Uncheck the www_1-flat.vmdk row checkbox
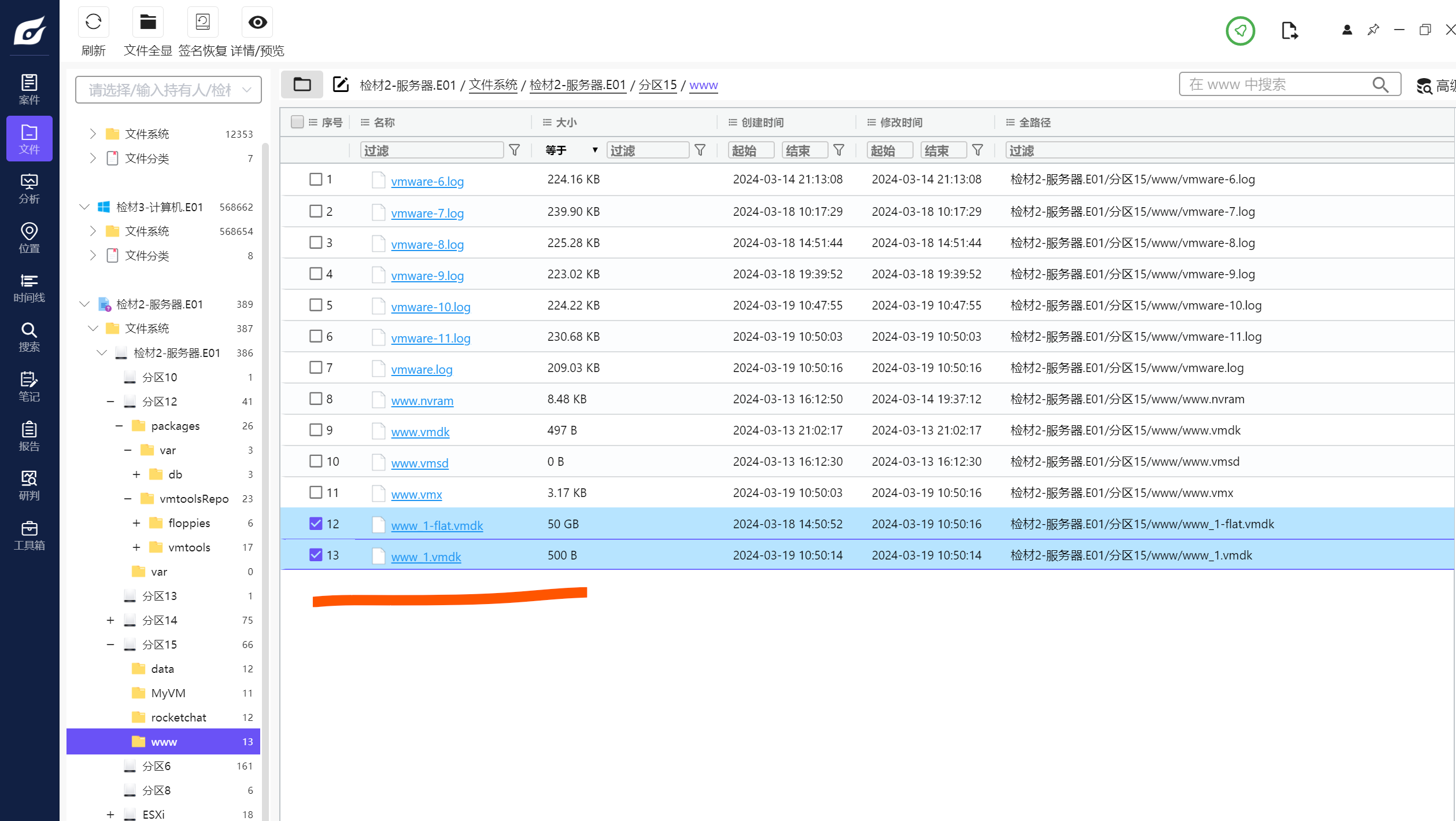Viewport: 1456px width, 821px height. click(x=315, y=524)
